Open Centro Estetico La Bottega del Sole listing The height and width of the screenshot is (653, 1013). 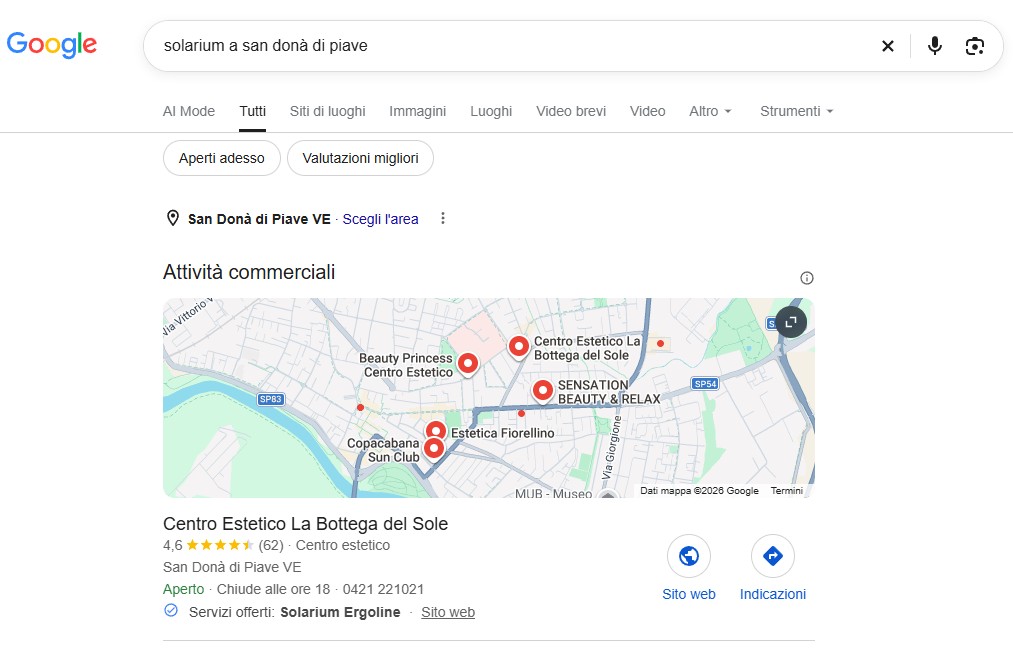point(306,523)
